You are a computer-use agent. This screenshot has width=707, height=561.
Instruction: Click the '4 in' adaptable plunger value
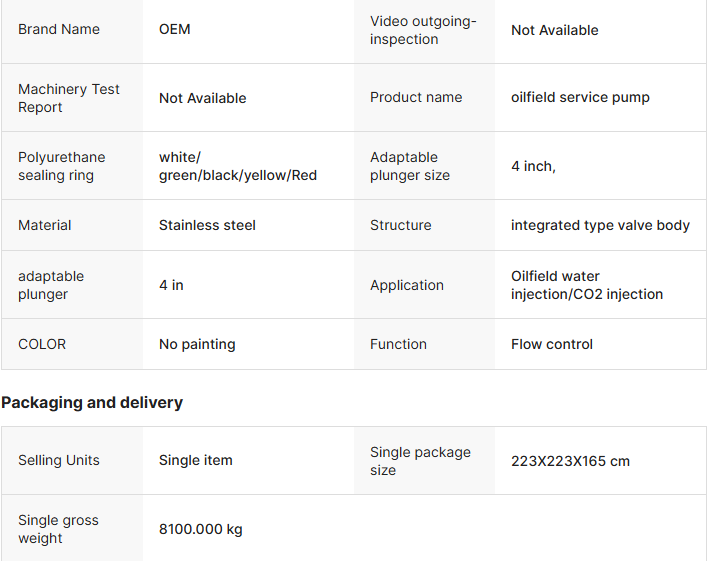[x=171, y=285]
